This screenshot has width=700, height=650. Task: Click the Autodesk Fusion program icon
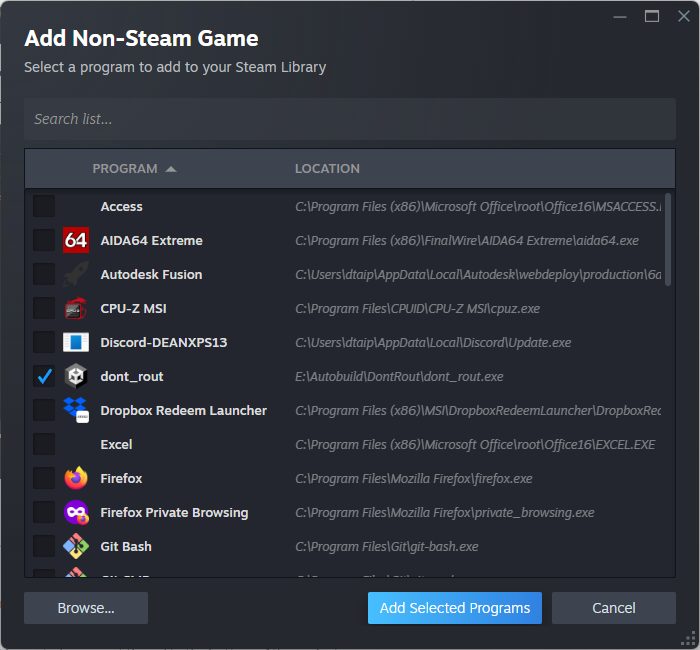(76, 274)
